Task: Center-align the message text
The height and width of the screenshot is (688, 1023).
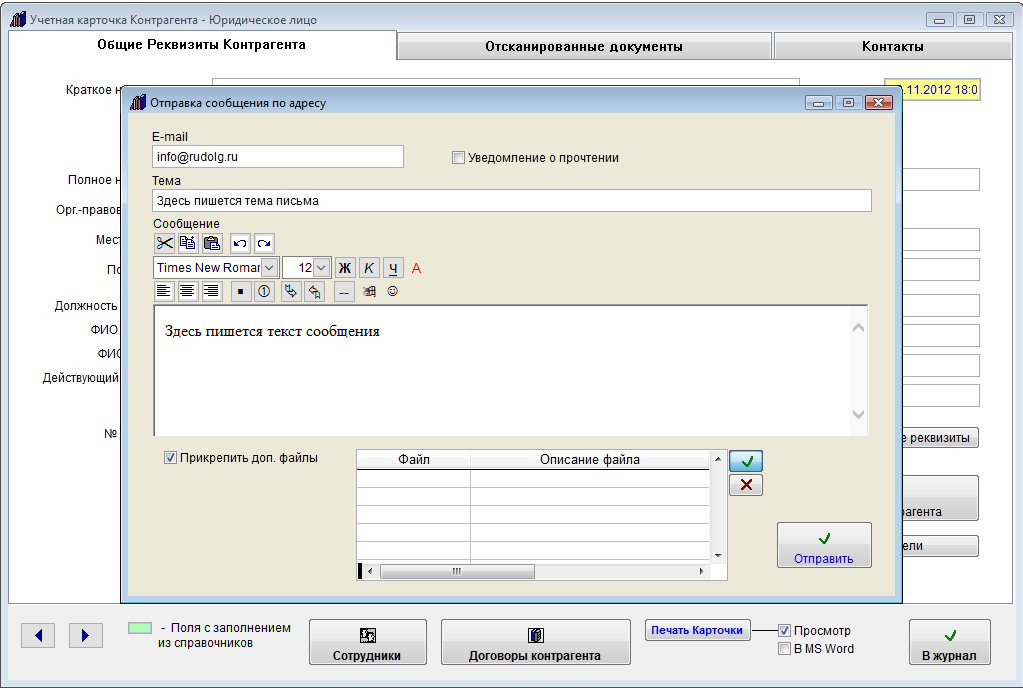Action: pyautogui.click(x=187, y=292)
